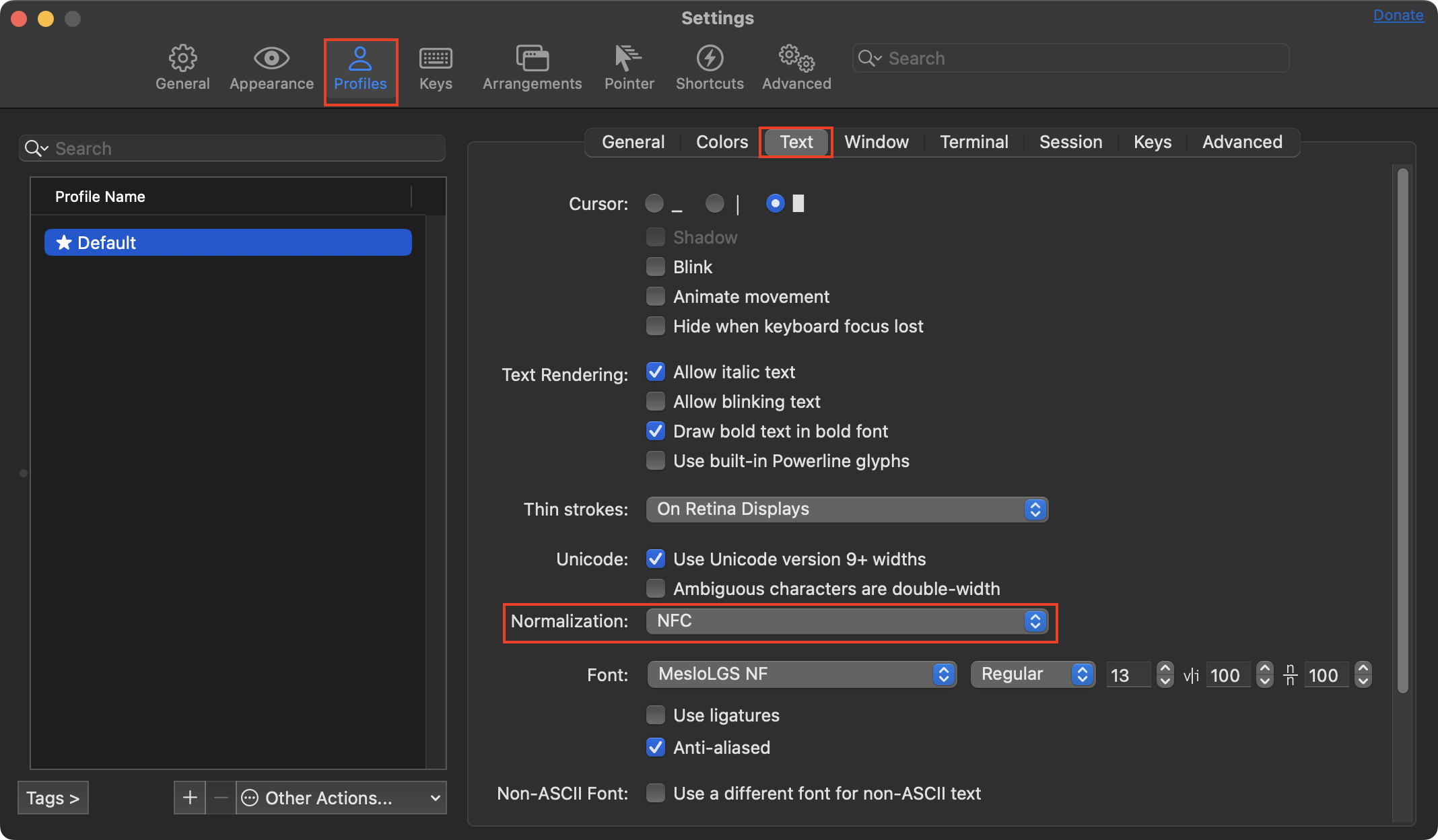Check Ambiguous characters are double-width
1438x840 pixels.
[655, 588]
